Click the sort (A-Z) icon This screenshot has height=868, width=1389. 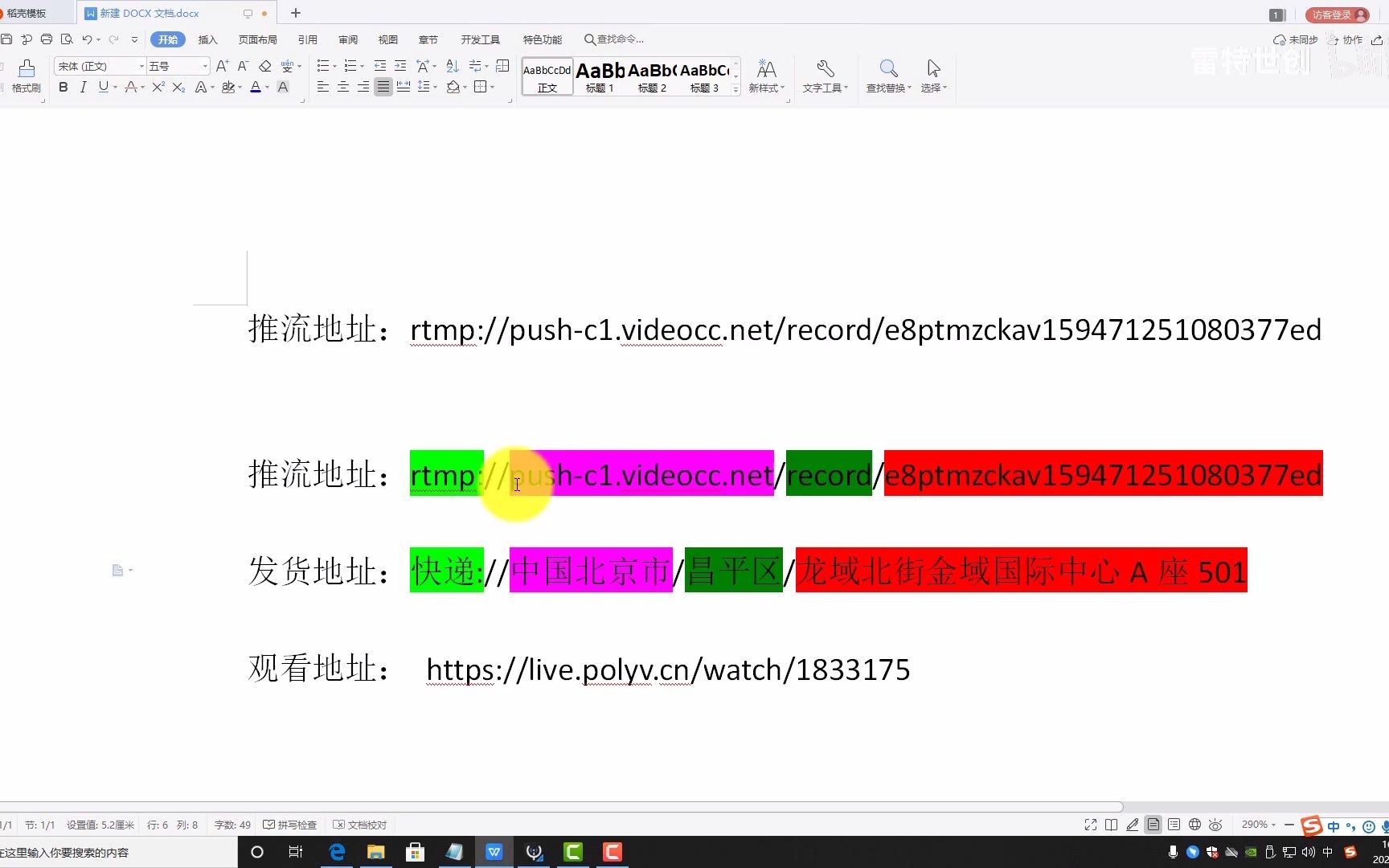click(453, 66)
